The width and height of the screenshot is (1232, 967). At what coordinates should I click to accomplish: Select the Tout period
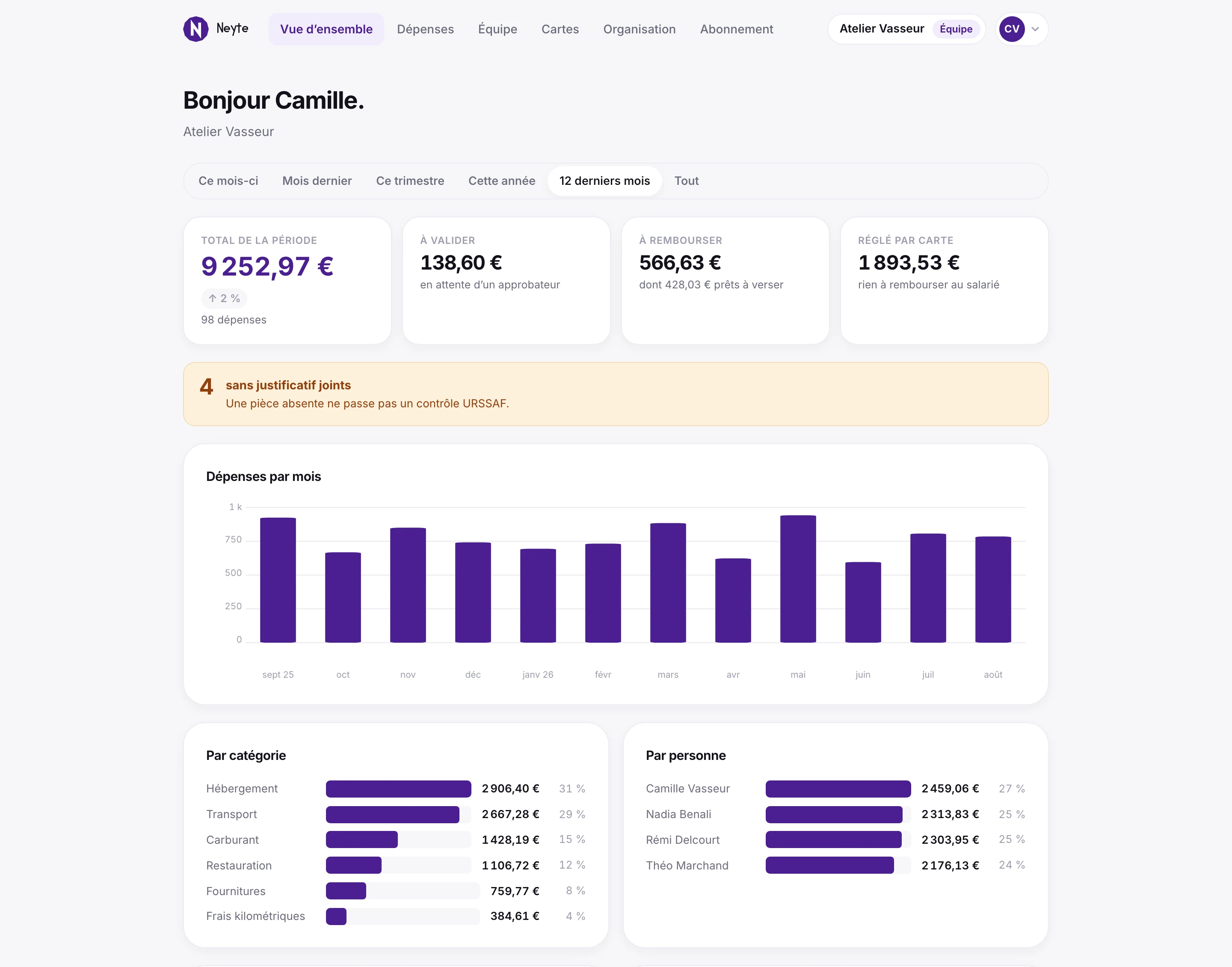point(687,181)
